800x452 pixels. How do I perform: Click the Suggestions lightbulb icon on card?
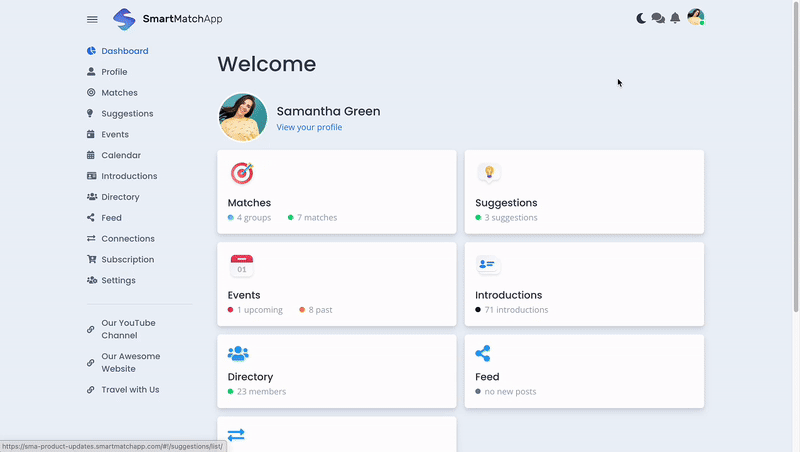489,173
